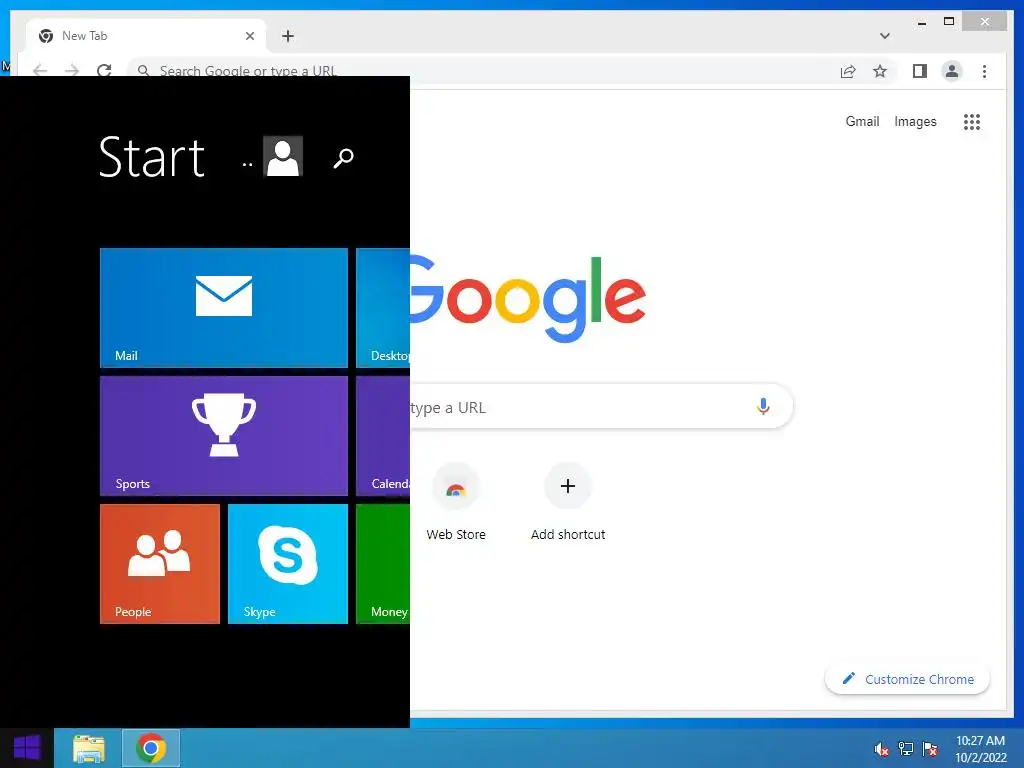
Task: Open the Web Store shortcut
Action: (456, 502)
